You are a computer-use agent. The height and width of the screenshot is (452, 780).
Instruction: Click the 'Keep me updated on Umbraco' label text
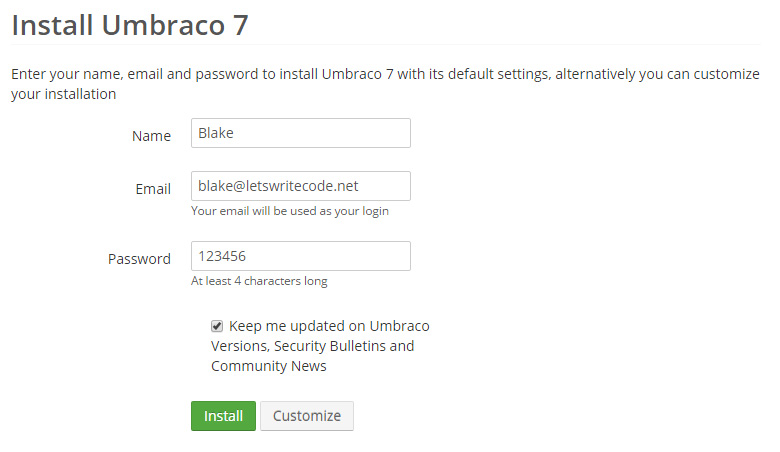(329, 326)
